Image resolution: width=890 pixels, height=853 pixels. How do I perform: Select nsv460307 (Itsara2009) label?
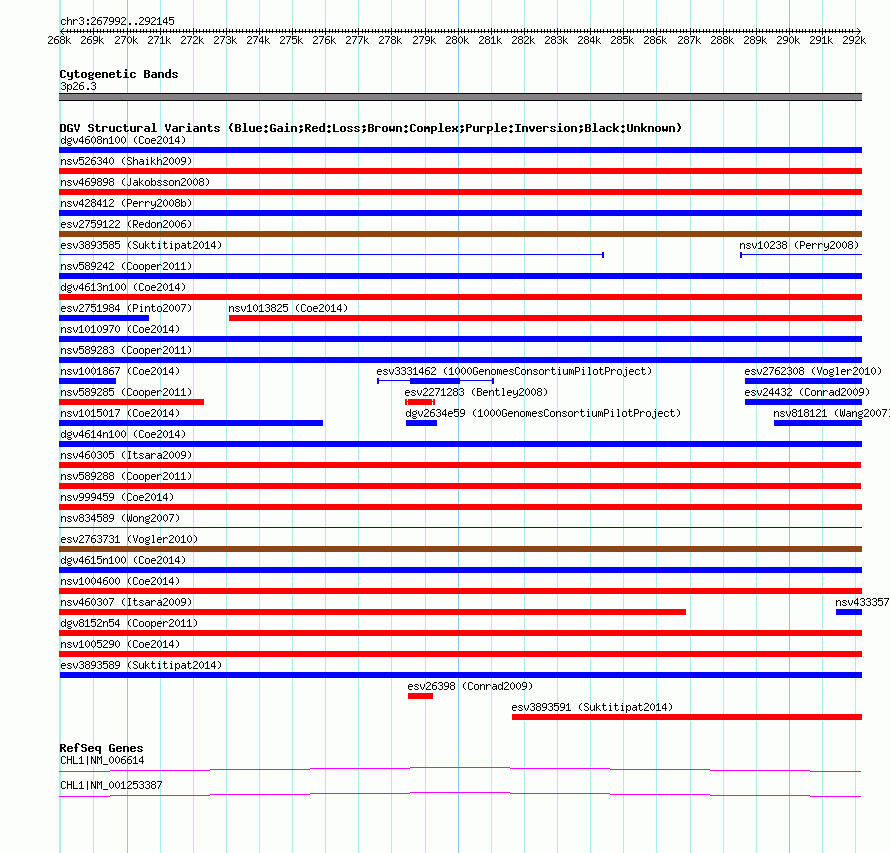pos(126,602)
